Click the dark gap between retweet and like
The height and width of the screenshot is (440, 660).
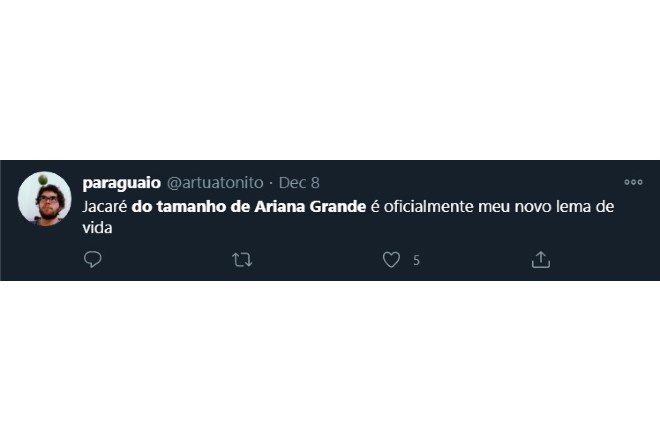click(317, 260)
